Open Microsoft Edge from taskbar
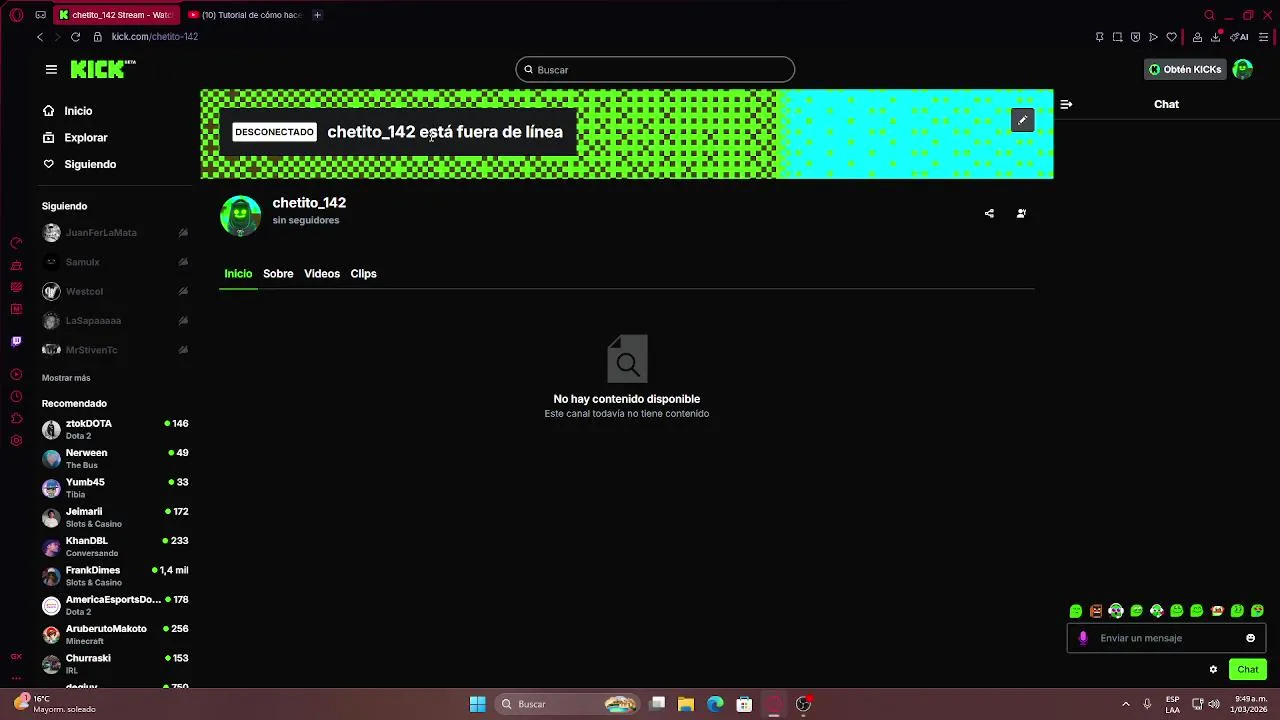 pyautogui.click(x=715, y=704)
